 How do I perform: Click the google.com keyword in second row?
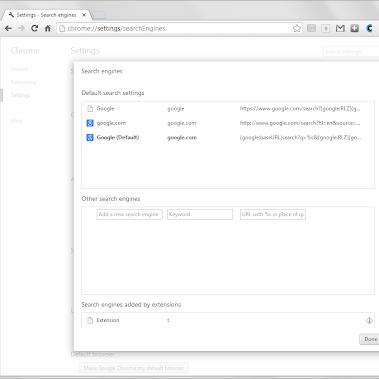point(182,123)
